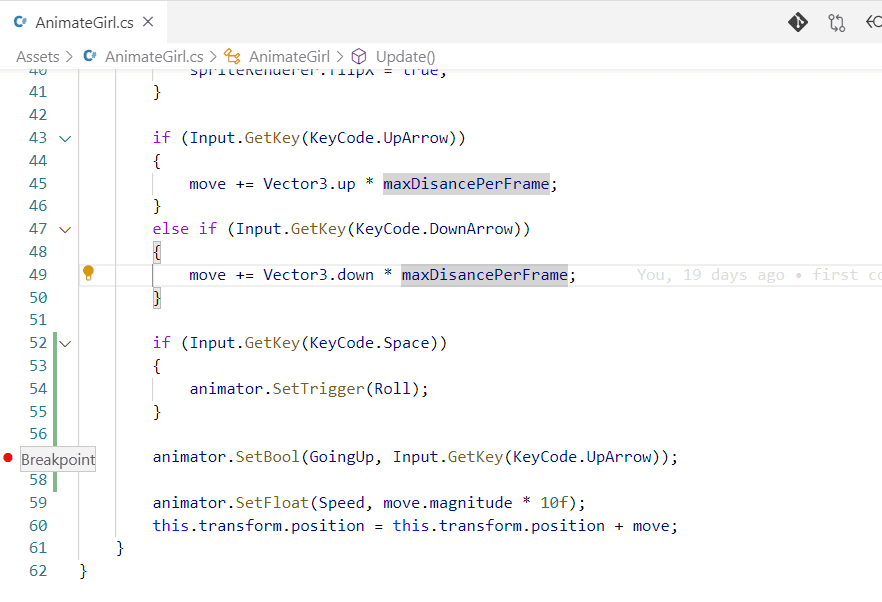Viewport: 882px width, 602px height.
Task: Click the method cube icon beside Update()
Action: [x=360, y=57]
